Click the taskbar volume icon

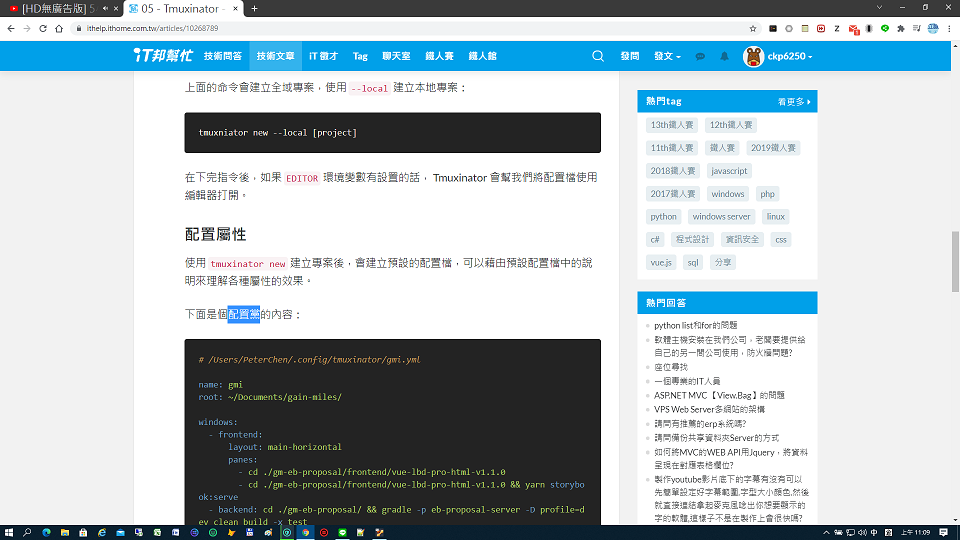[x=862, y=533]
